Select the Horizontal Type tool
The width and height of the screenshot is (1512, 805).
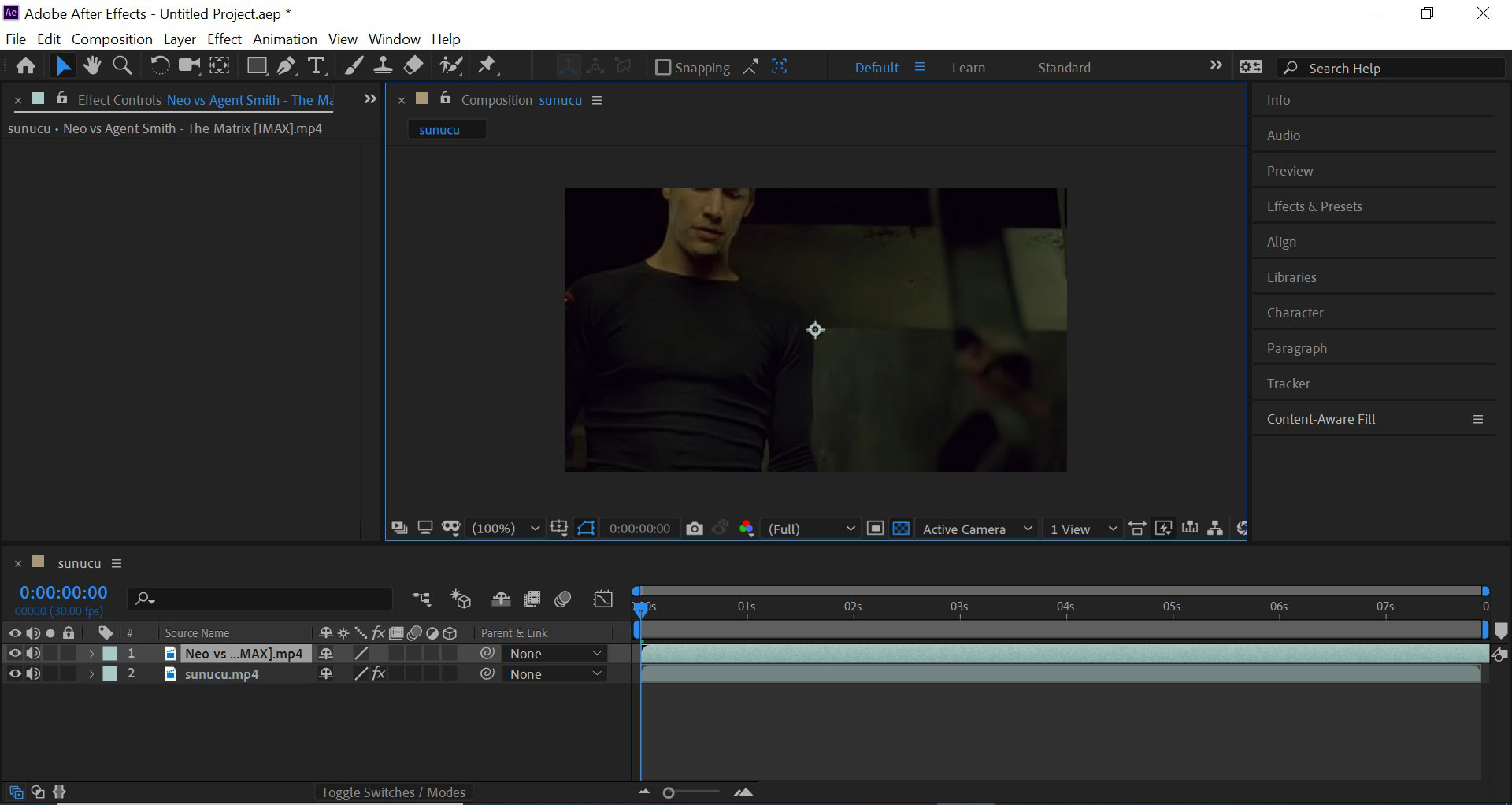(317, 66)
